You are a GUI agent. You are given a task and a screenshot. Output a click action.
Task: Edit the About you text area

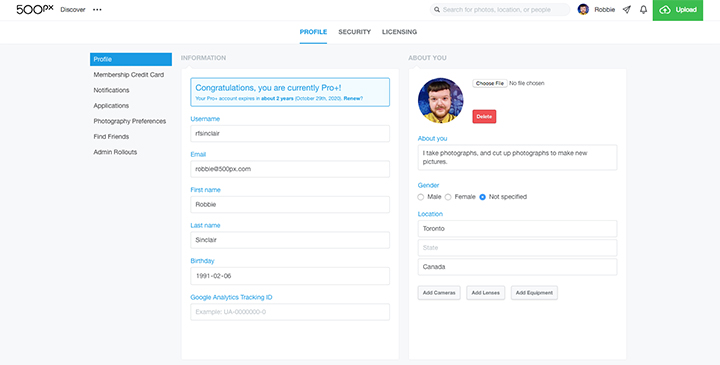click(518, 157)
